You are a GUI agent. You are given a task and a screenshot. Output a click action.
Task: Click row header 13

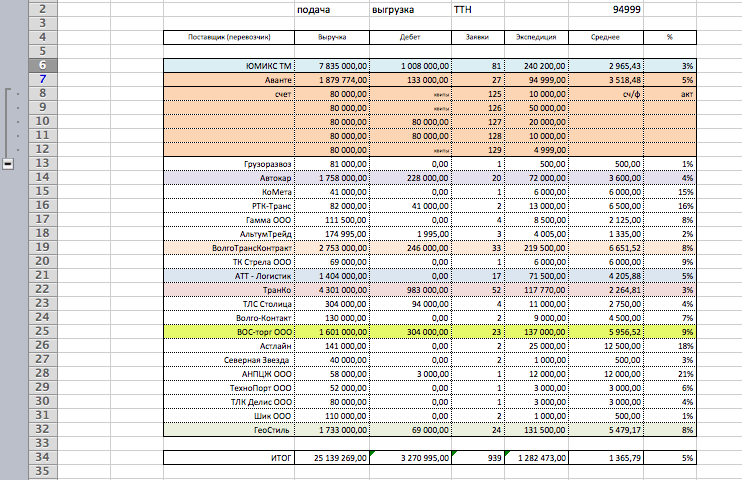coord(44,162)
